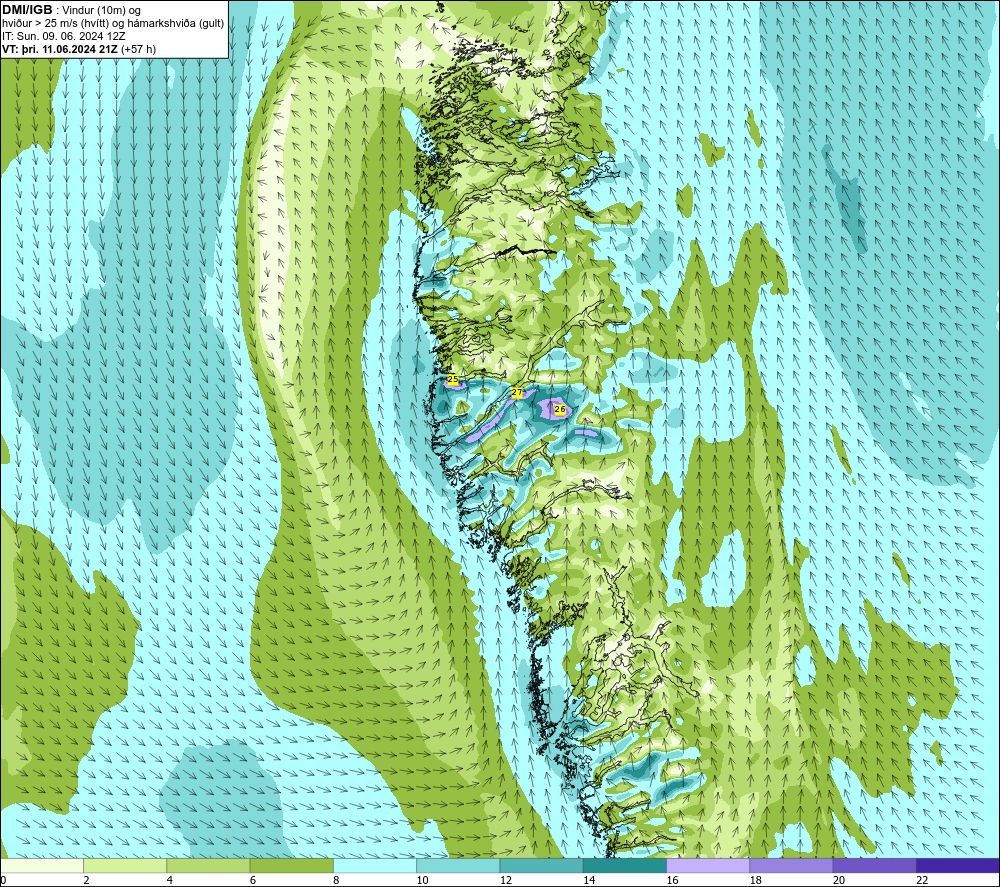Image resolution: width=1000 pixels, height=887 pixels.
Task: Click the initial time 'IT: Sun. 09. 06. 2024 12Z'
Action: point(64,36)
